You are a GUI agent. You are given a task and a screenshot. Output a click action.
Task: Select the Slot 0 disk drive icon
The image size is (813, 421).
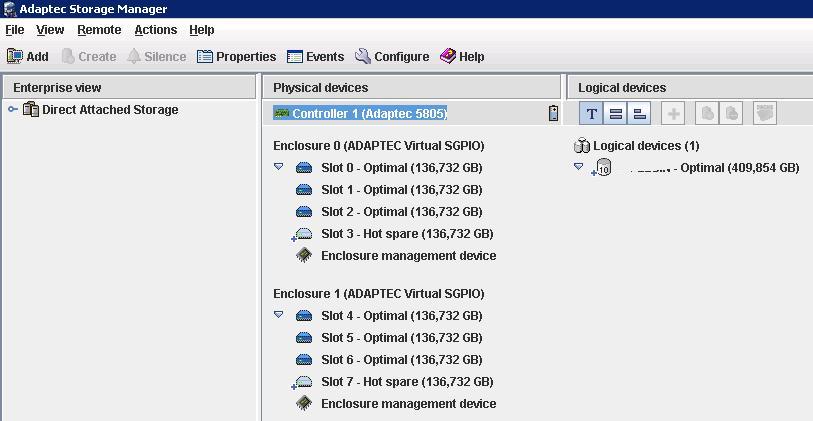(304, 168)
